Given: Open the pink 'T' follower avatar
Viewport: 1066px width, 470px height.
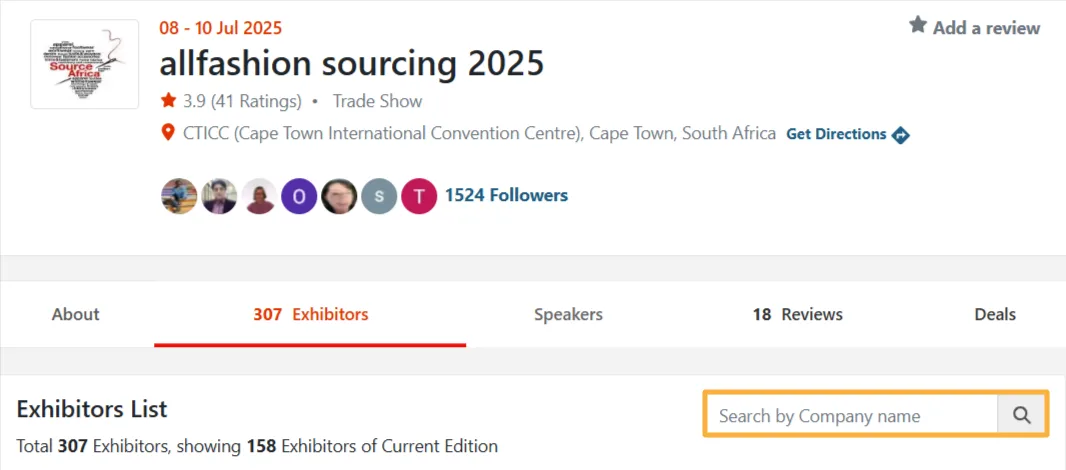Looking at the screenshot, I should point(419,196).
